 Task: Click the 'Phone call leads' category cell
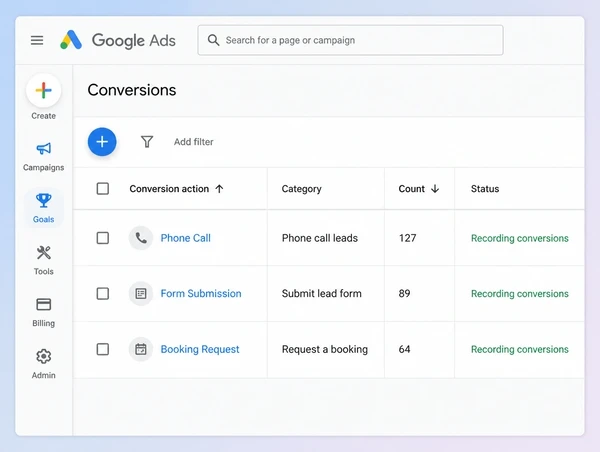click(320, 238)
